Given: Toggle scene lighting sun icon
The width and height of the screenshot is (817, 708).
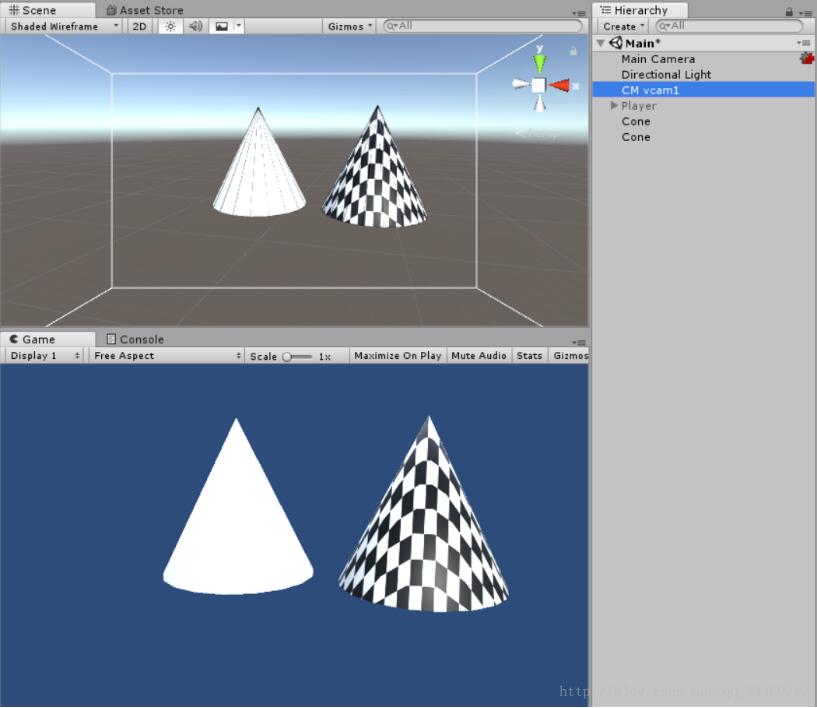Looking at the screenshot, I should point(170,27).
